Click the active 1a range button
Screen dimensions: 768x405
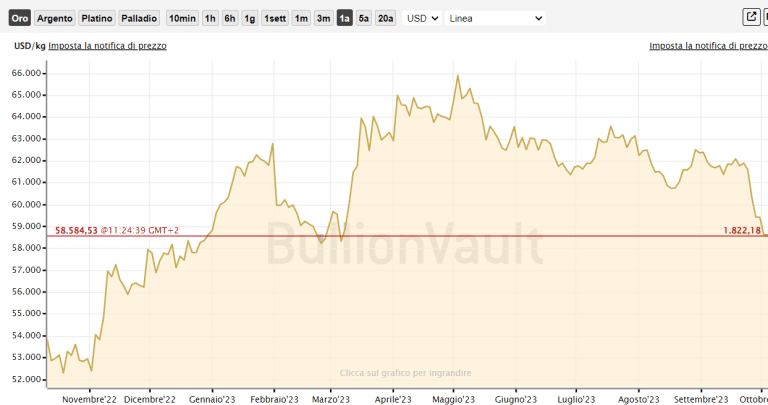[x=345, y=18]
